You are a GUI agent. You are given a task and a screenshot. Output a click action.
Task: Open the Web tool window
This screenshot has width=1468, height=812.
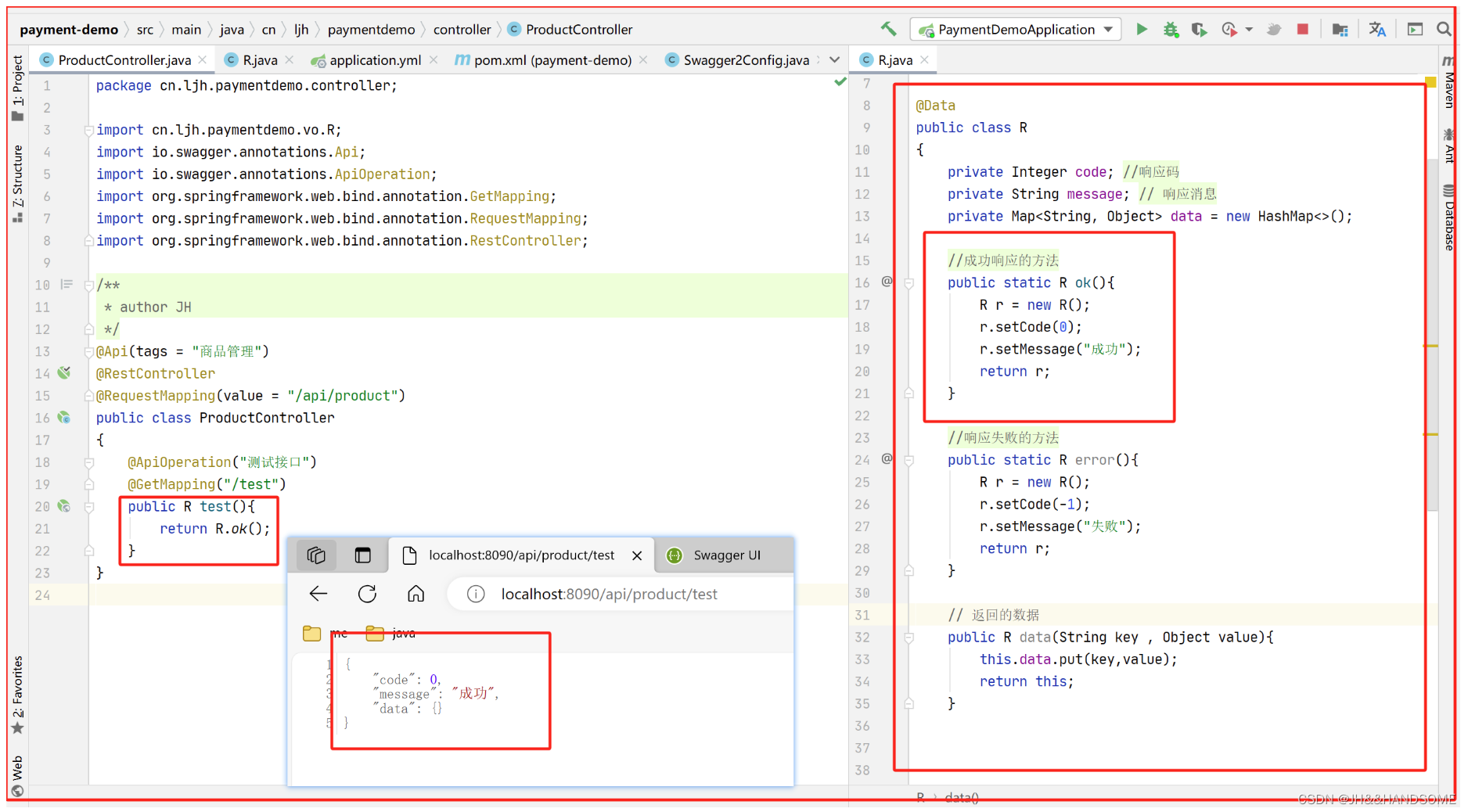[x=17, y=775]
